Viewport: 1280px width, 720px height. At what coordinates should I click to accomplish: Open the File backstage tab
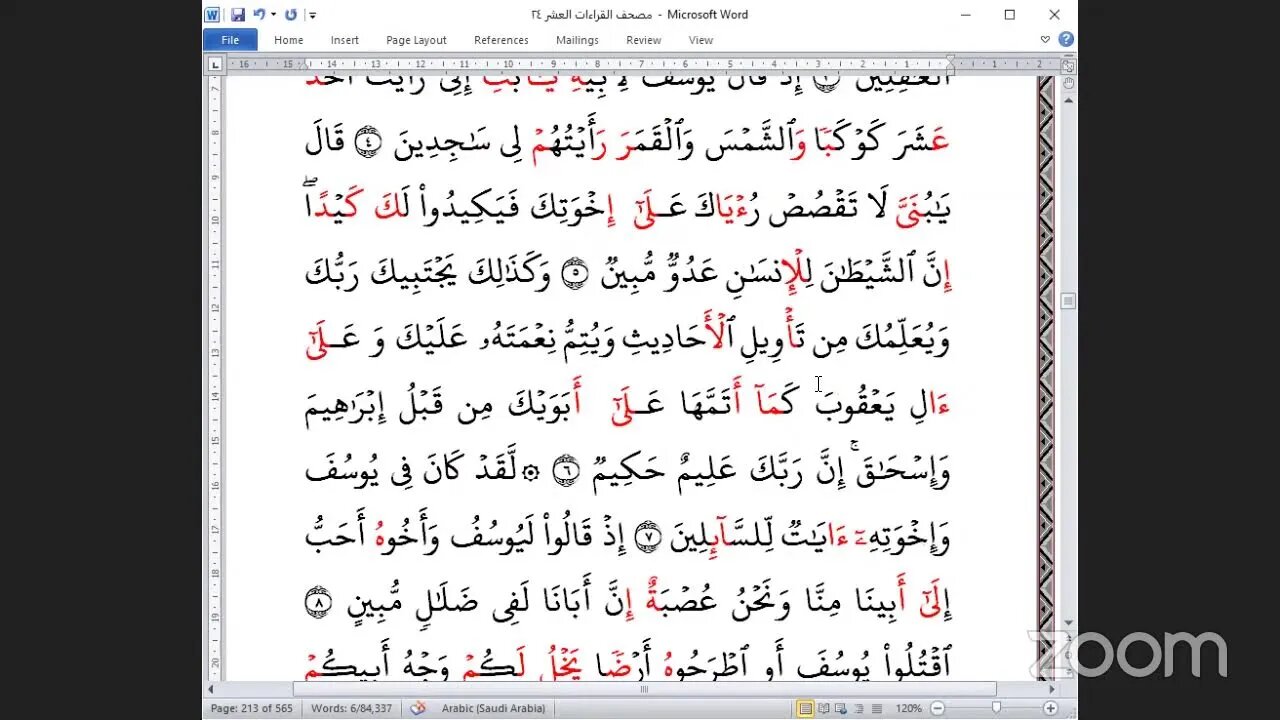pos(230,40)
